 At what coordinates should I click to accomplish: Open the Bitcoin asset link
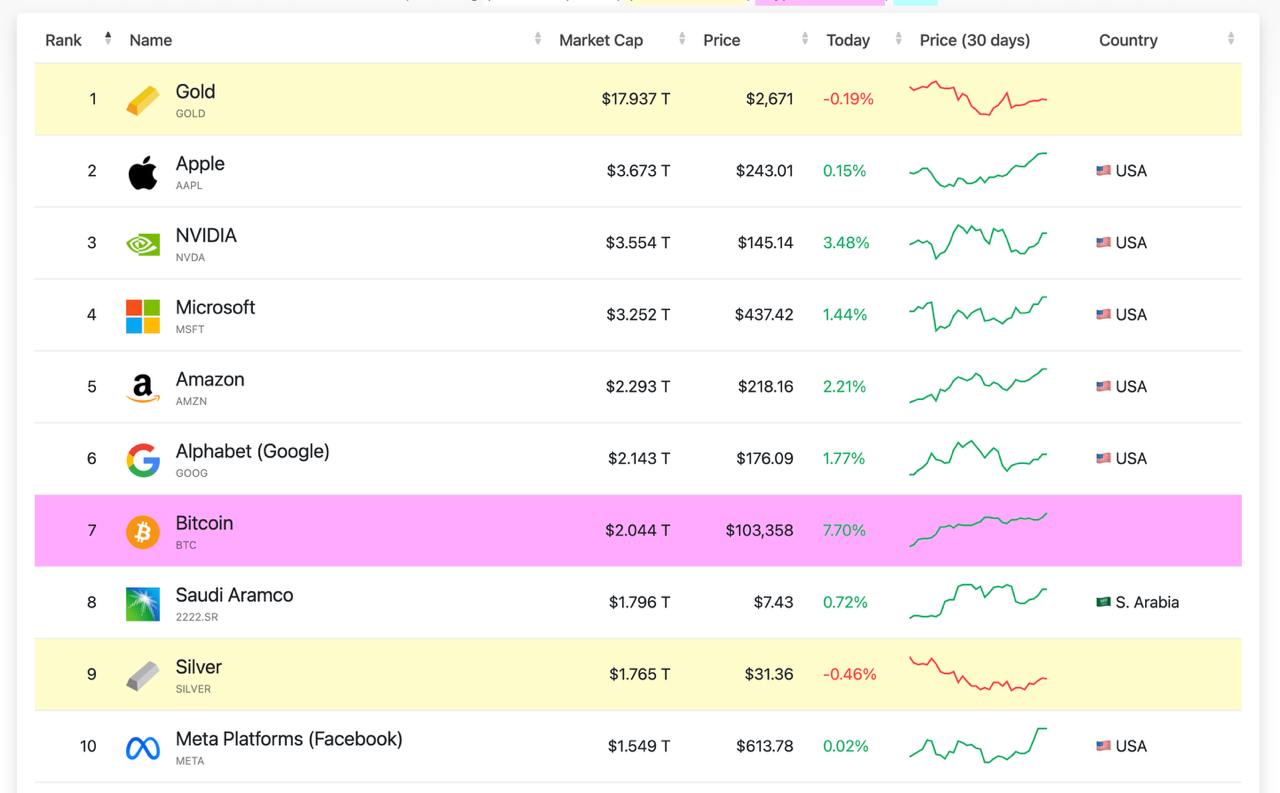coord(204,523)
